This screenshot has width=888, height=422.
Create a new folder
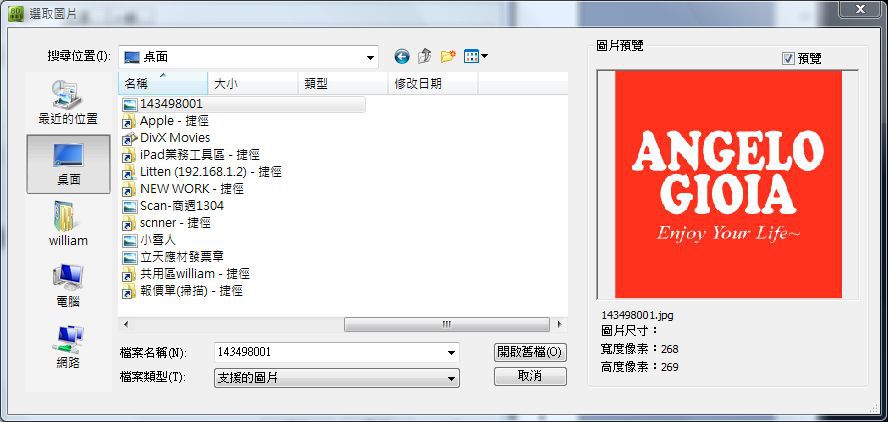[448, 56]
